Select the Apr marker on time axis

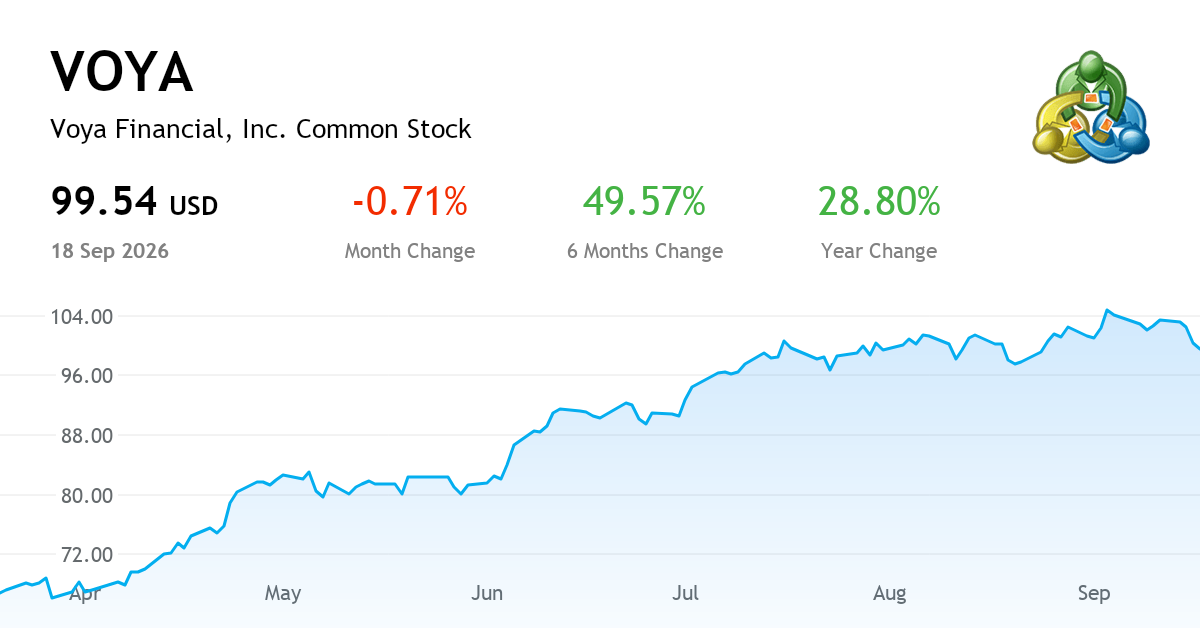pos(85,594)
